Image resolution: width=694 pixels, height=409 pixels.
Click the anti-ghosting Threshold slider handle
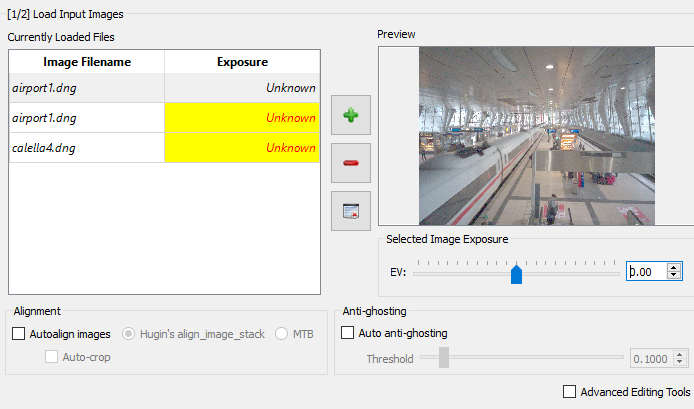point(443,357)
